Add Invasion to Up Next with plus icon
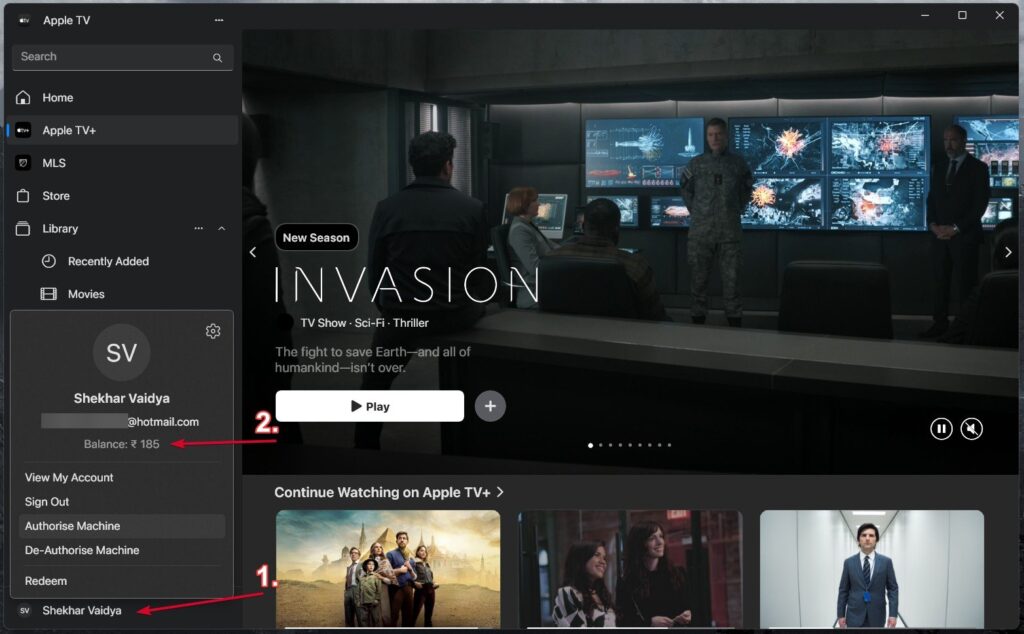Screen dimensions: 1024x634 [x=490, y=406]
